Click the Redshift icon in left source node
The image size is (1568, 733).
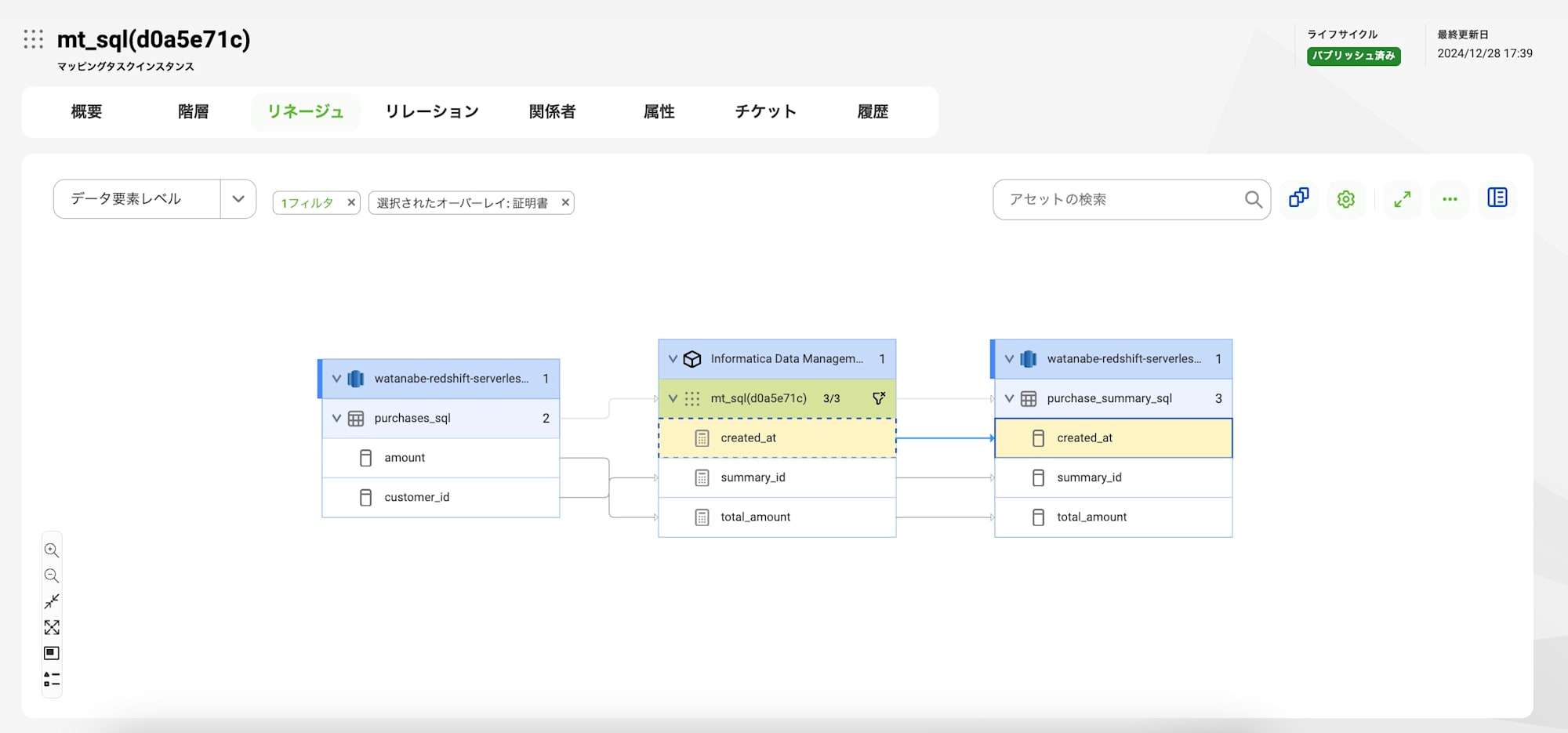(x=356, y=379)
